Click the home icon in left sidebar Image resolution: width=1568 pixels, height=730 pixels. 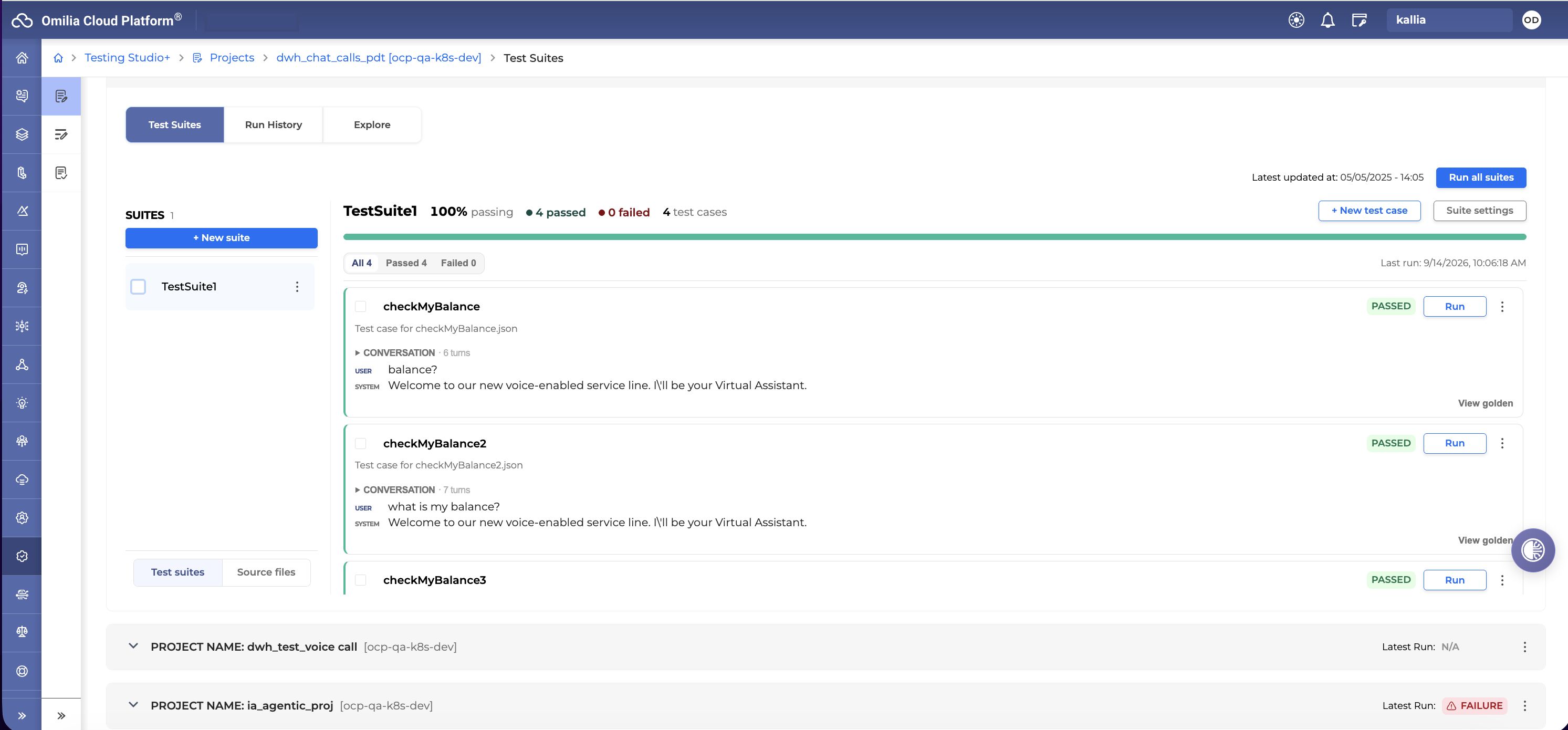pos(22,58)
